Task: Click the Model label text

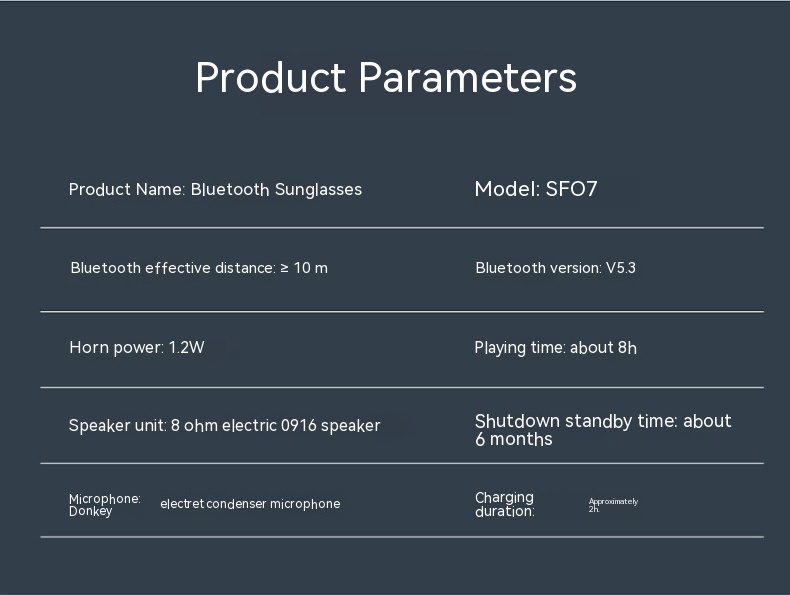Action: [x=507, y=189]
